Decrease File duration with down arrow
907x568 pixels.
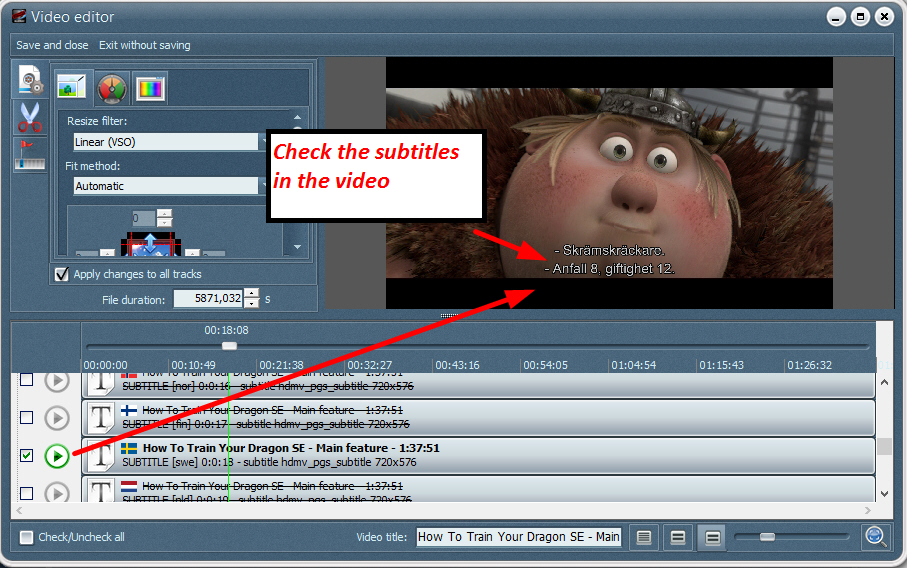(252, 303)
